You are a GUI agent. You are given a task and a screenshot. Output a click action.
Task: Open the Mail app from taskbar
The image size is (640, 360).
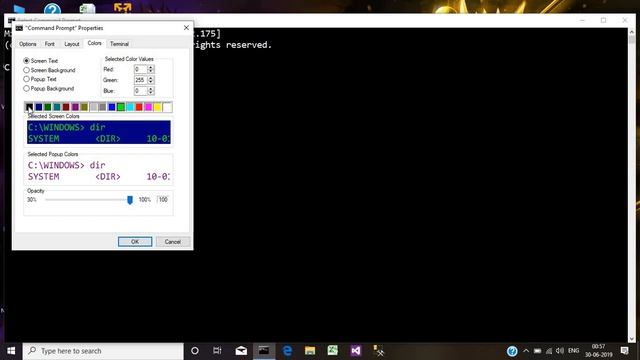point(241,351)
